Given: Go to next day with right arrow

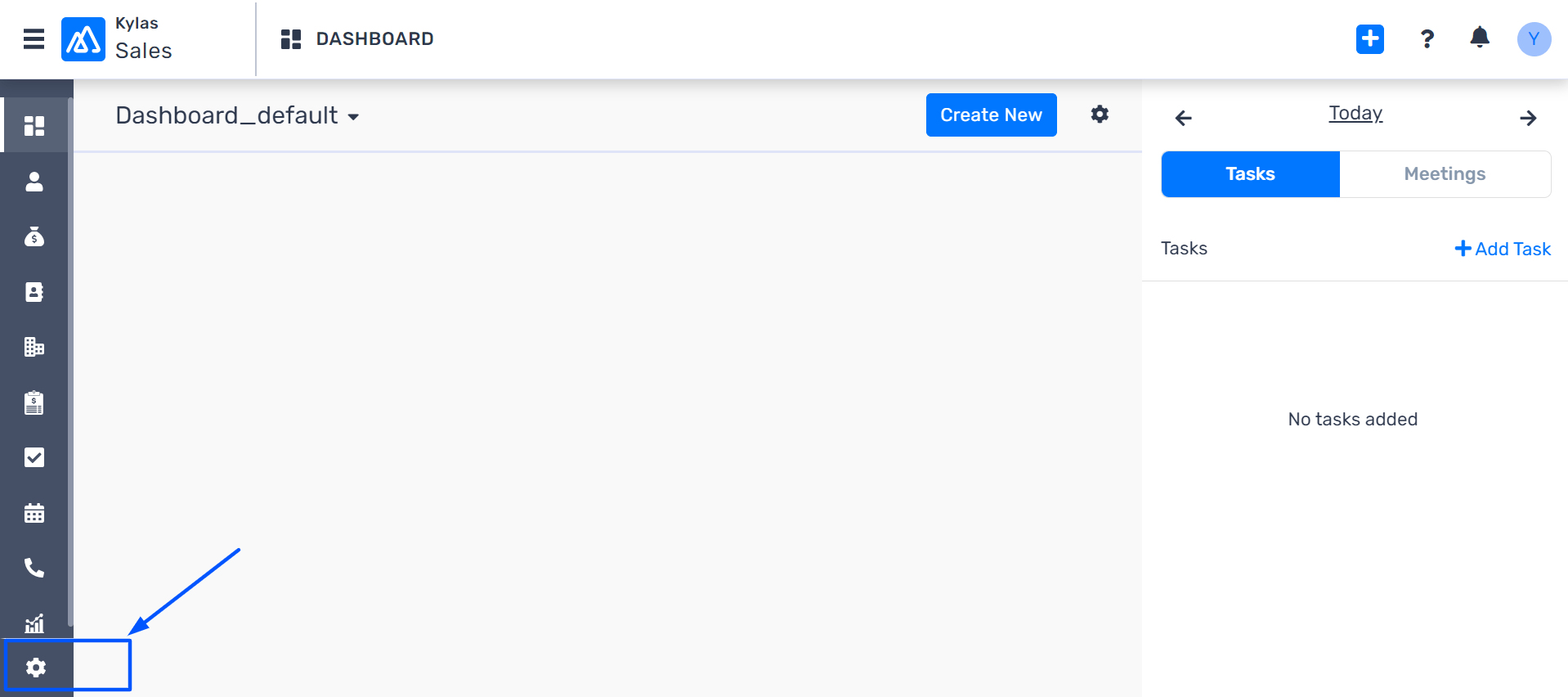Looking at the screenshot, I should pos(1528,118).
